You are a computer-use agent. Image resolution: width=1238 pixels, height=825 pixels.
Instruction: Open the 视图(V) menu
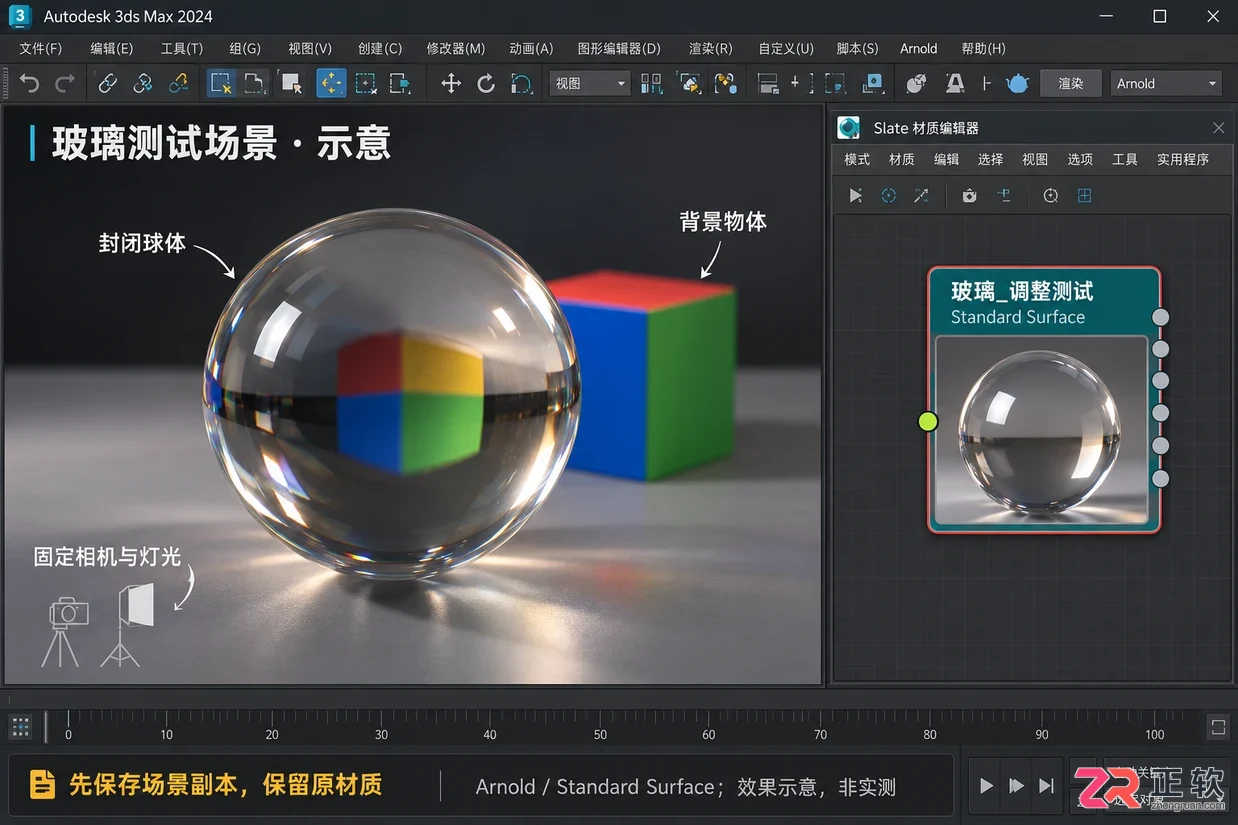click(x=310, y=48)
